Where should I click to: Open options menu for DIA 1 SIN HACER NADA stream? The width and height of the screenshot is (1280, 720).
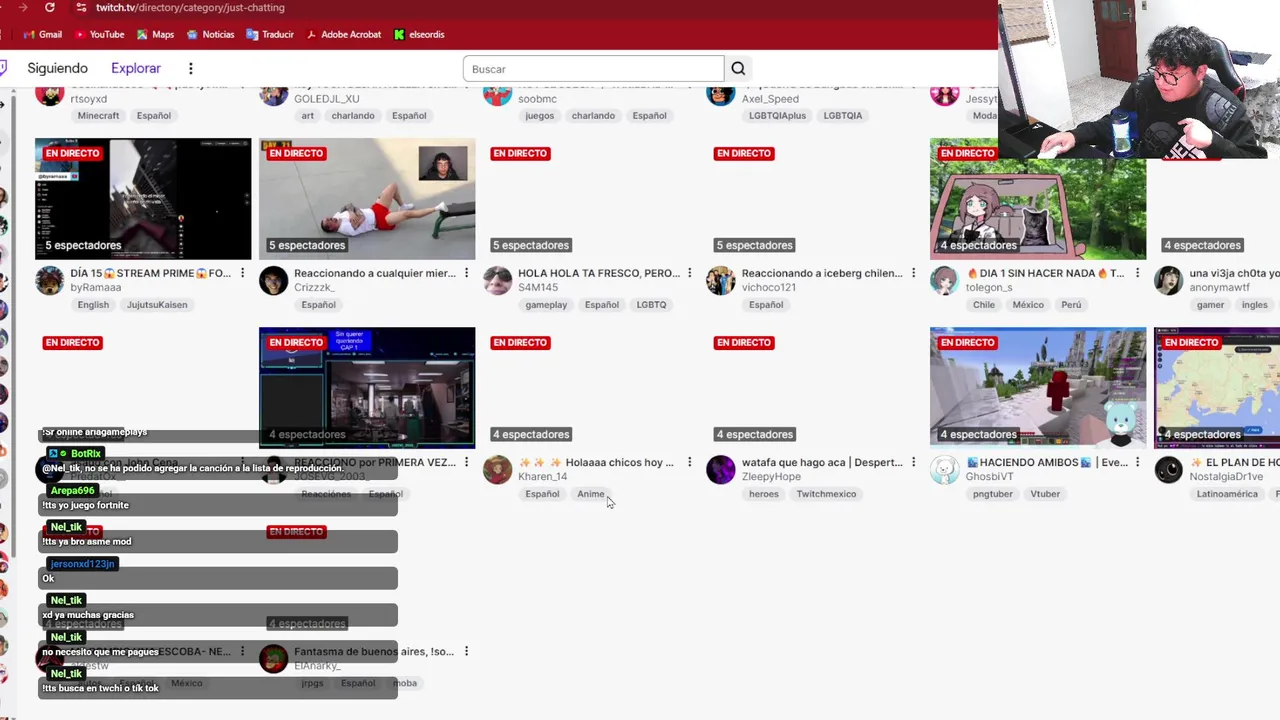coord(1137,273)
